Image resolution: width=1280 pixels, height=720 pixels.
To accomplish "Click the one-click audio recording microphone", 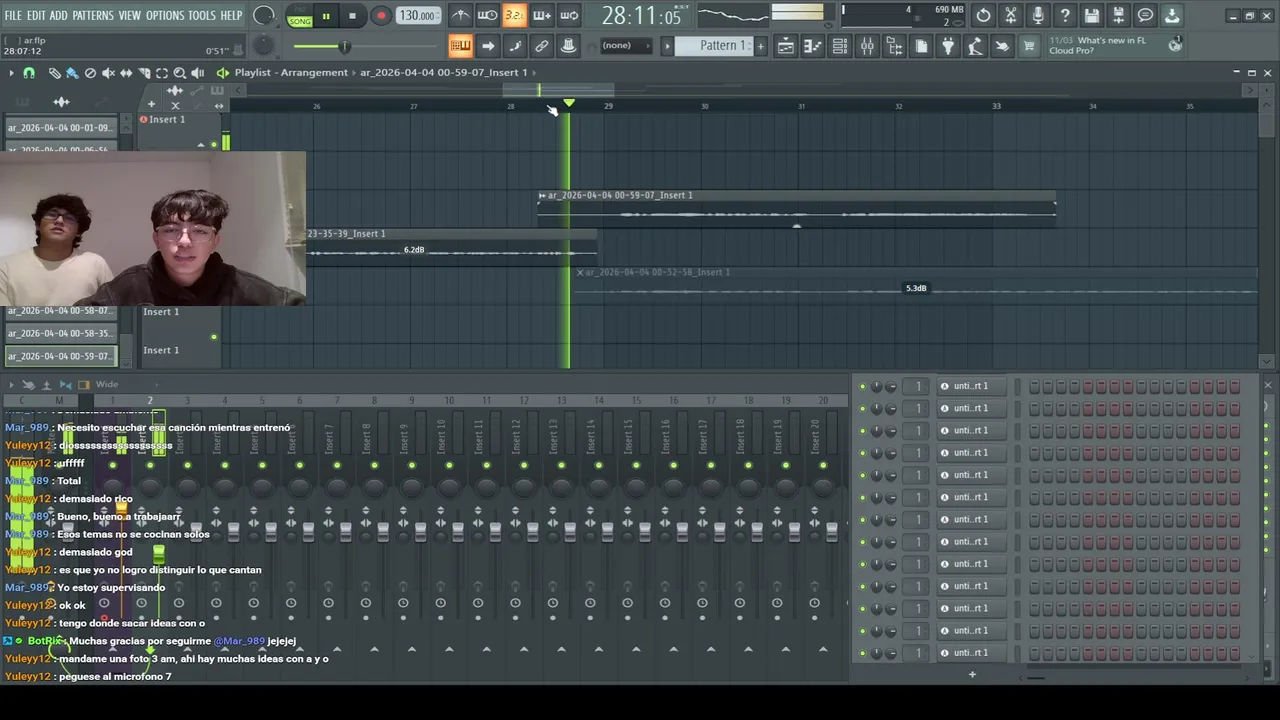I will pyautogui.click(x=1038, y=15).
